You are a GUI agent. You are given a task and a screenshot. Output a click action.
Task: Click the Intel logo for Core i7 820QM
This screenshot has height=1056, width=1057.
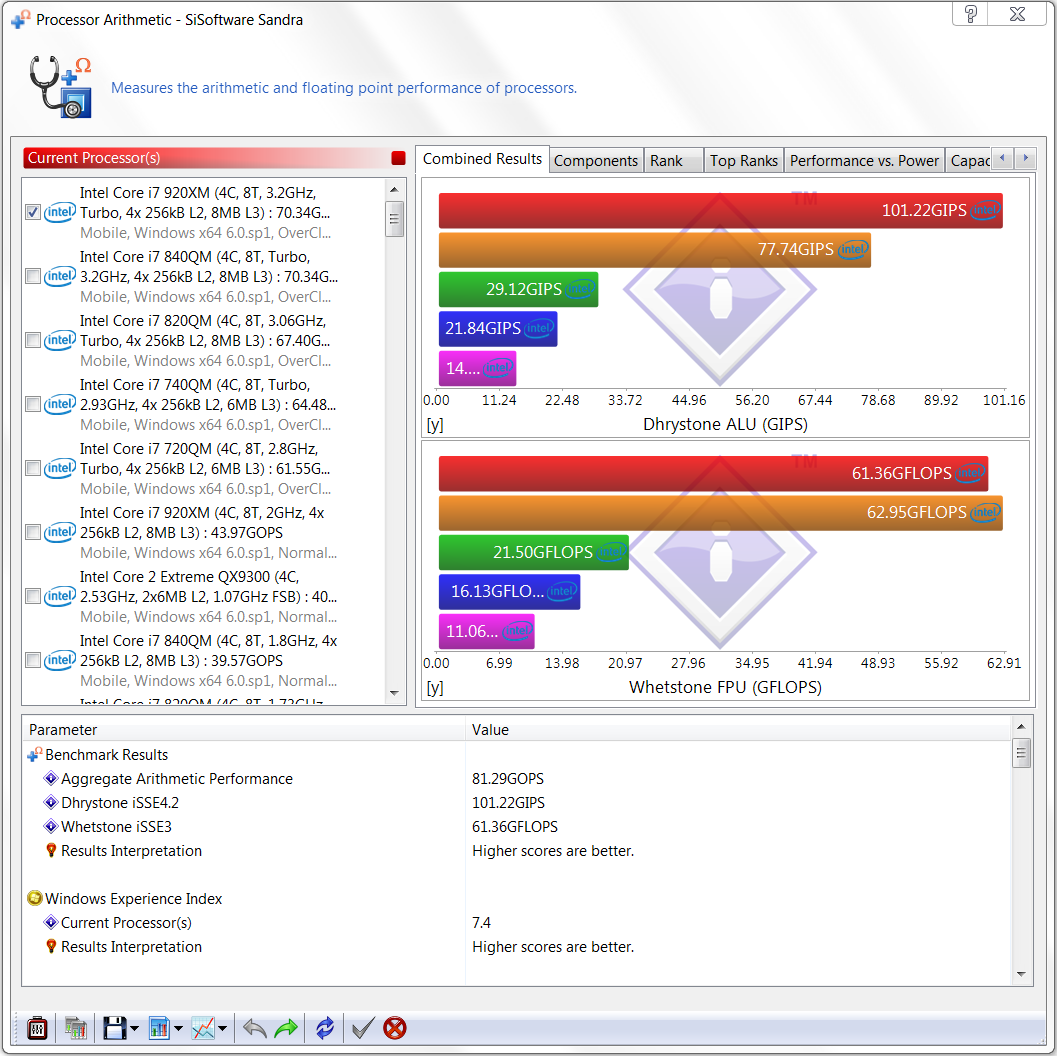click(x=59, y=340)
